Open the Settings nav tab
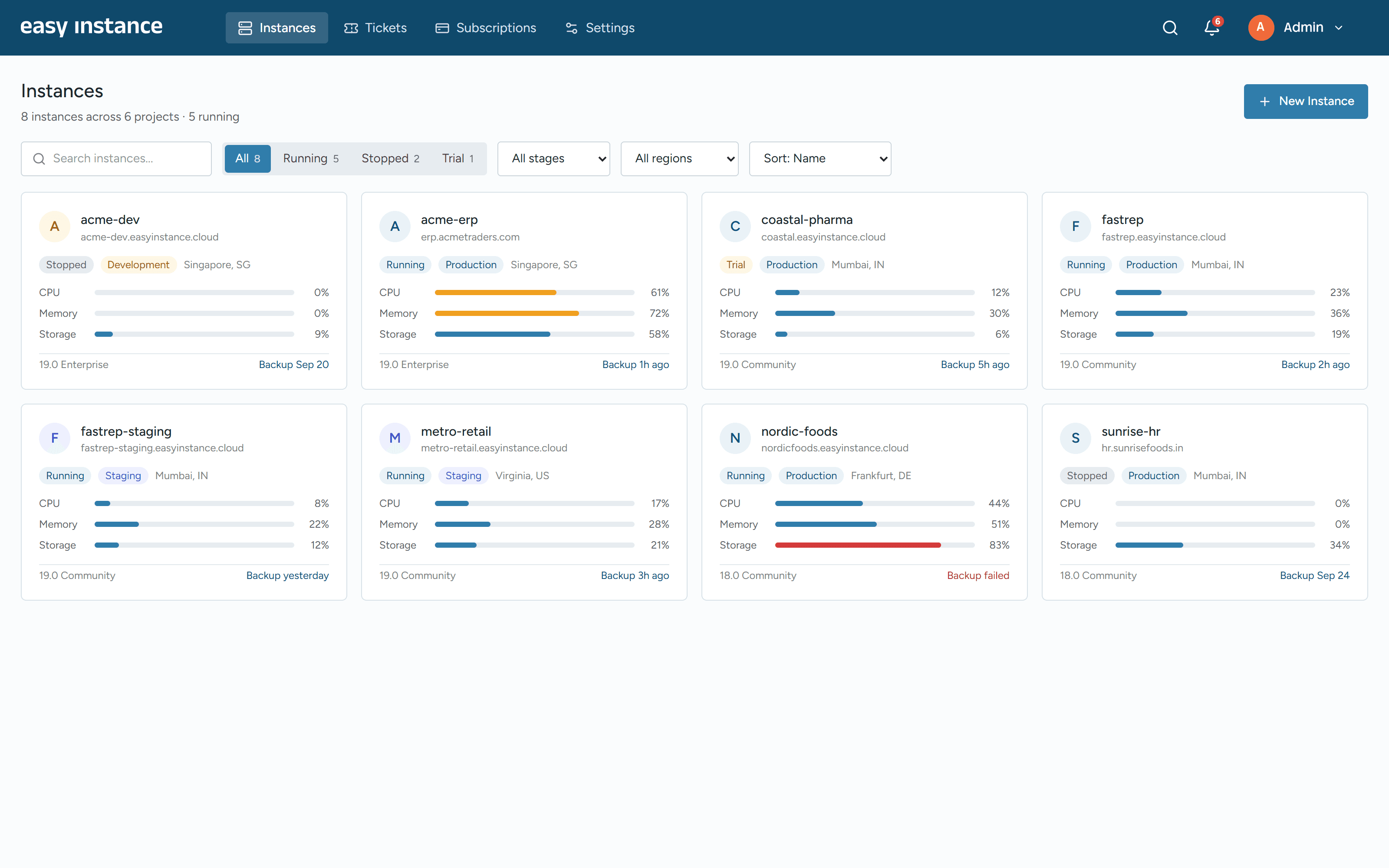 [x=600, y=27]
